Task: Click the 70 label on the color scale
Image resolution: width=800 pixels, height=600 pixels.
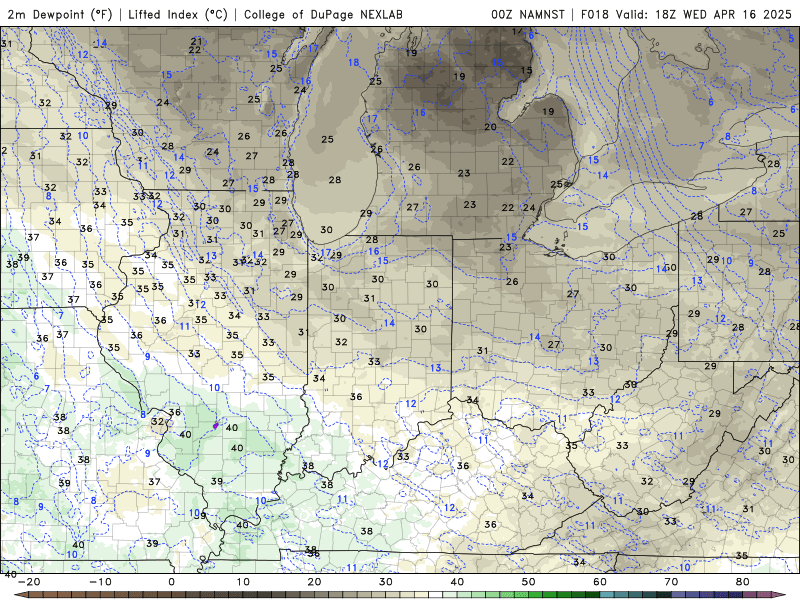Action: click(671, 582)
